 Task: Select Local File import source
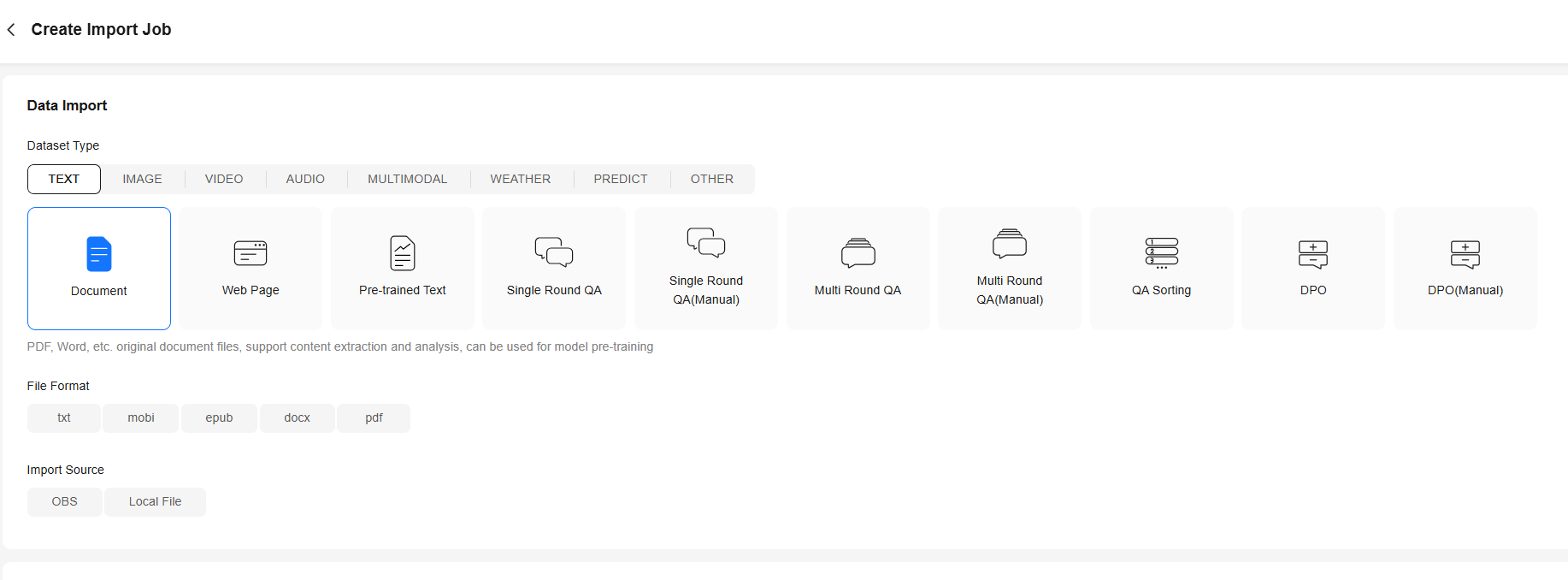pyautogui.click(x=155, y=502)
